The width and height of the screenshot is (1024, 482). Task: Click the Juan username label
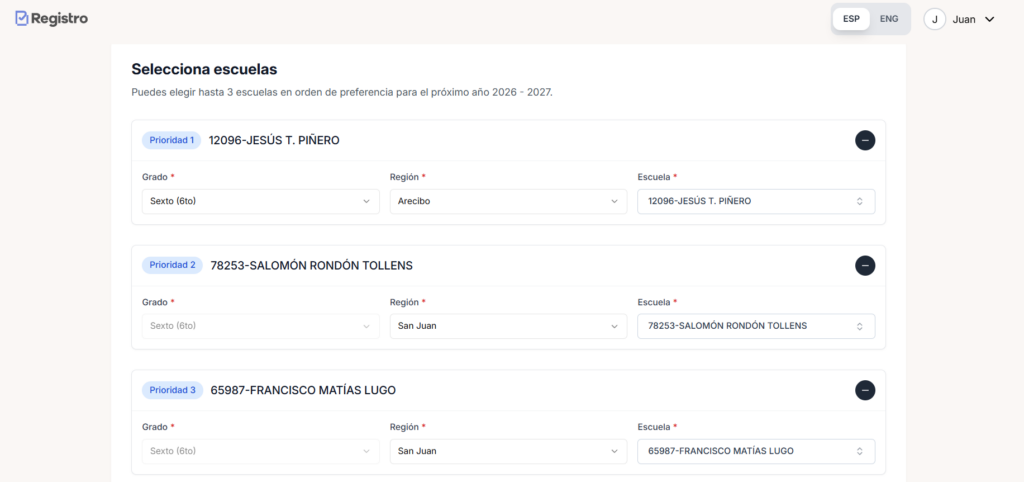tap(964, 19)
